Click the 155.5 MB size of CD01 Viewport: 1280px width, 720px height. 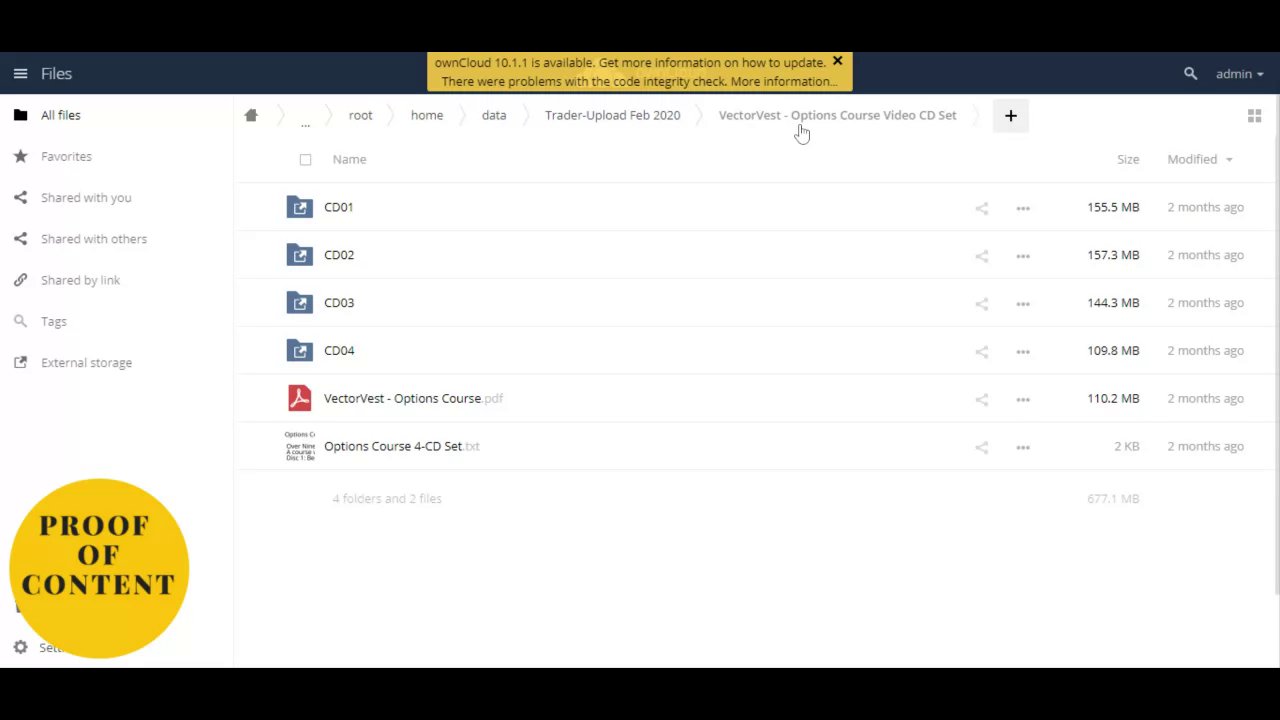point(1113,207)
